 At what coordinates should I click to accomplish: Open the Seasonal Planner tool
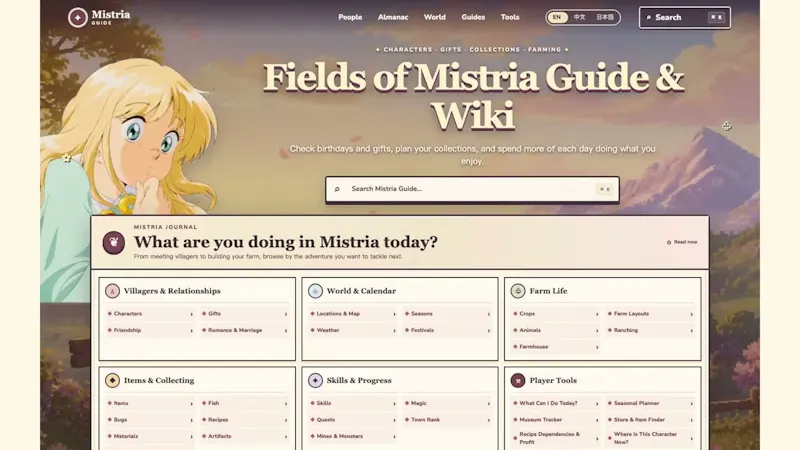(x=650, y=404)
